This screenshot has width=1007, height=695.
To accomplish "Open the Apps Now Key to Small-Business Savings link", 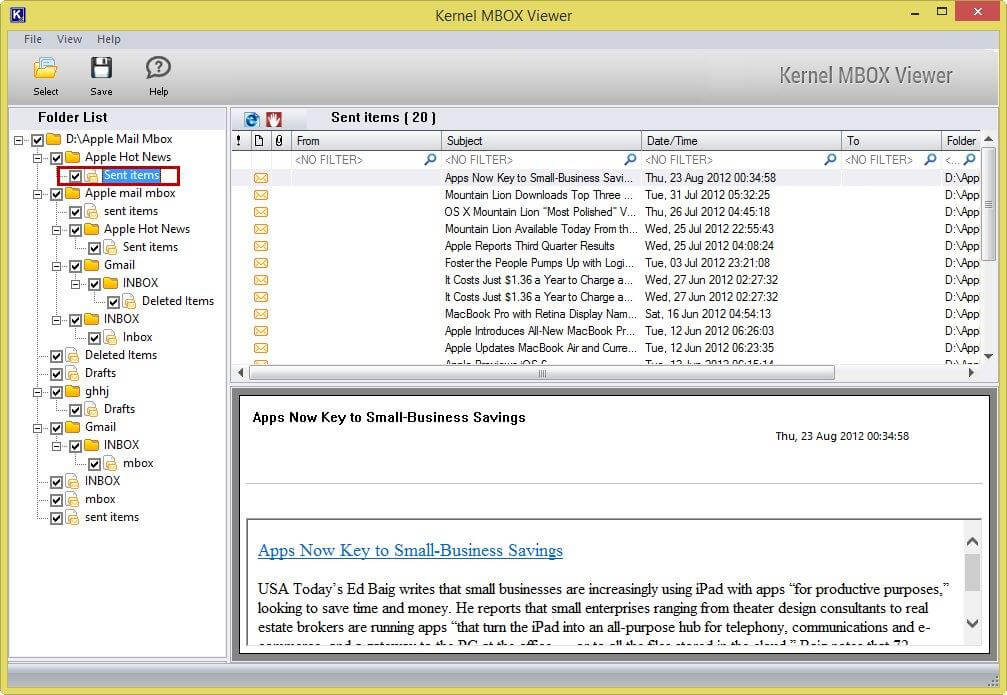I will pyautogui.click(x=410, y=550).
